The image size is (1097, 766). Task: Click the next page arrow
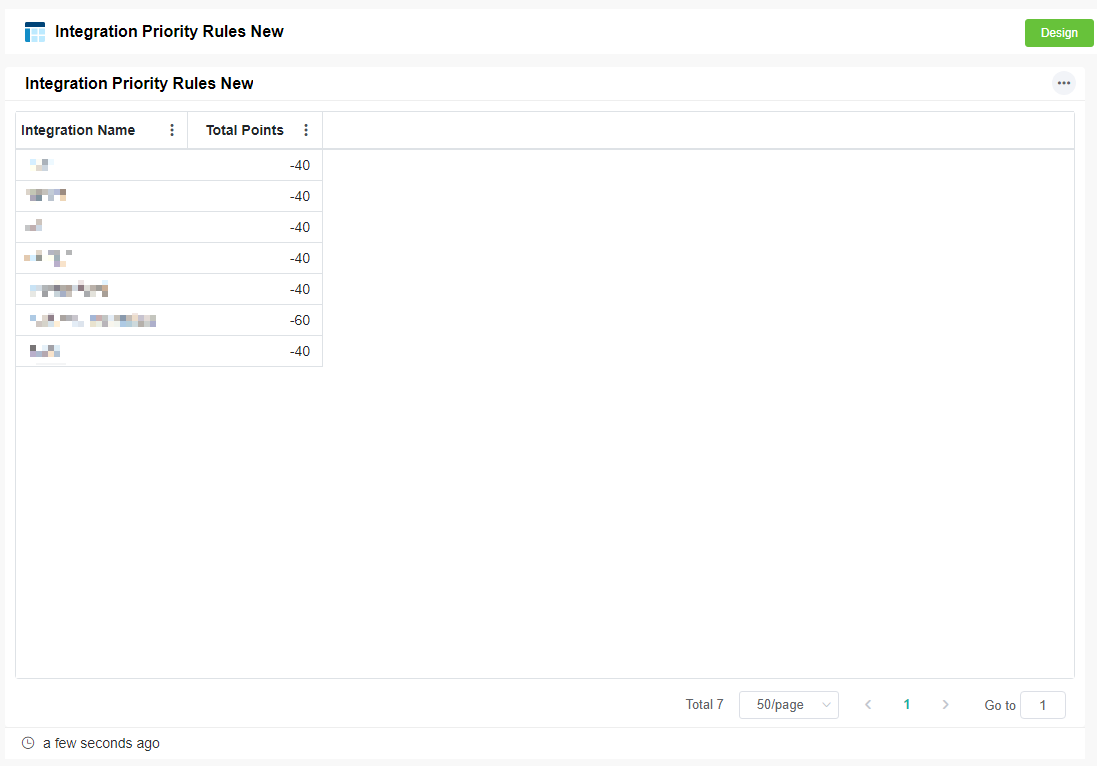click(945, 705)
